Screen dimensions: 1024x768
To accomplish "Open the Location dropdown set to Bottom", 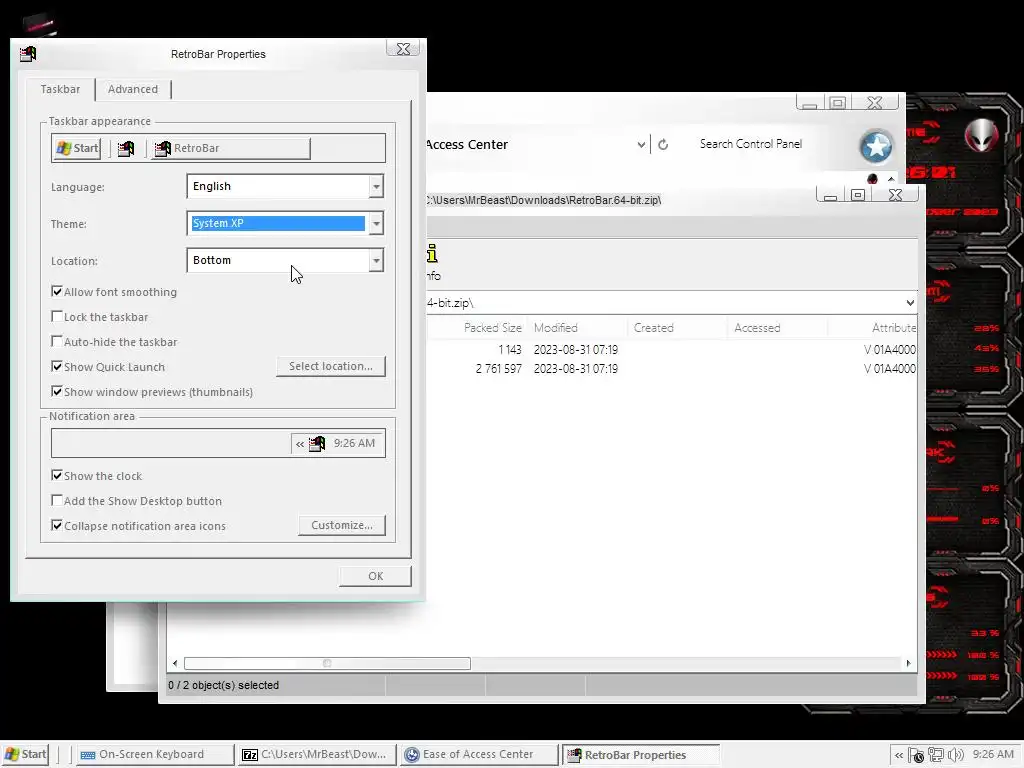I will [285, 261].
